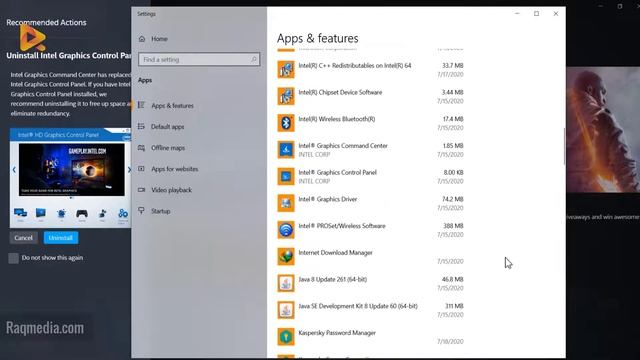Click the Startup sidebar icon
Screen dimensions: 640x360
(x=141, y=211)
